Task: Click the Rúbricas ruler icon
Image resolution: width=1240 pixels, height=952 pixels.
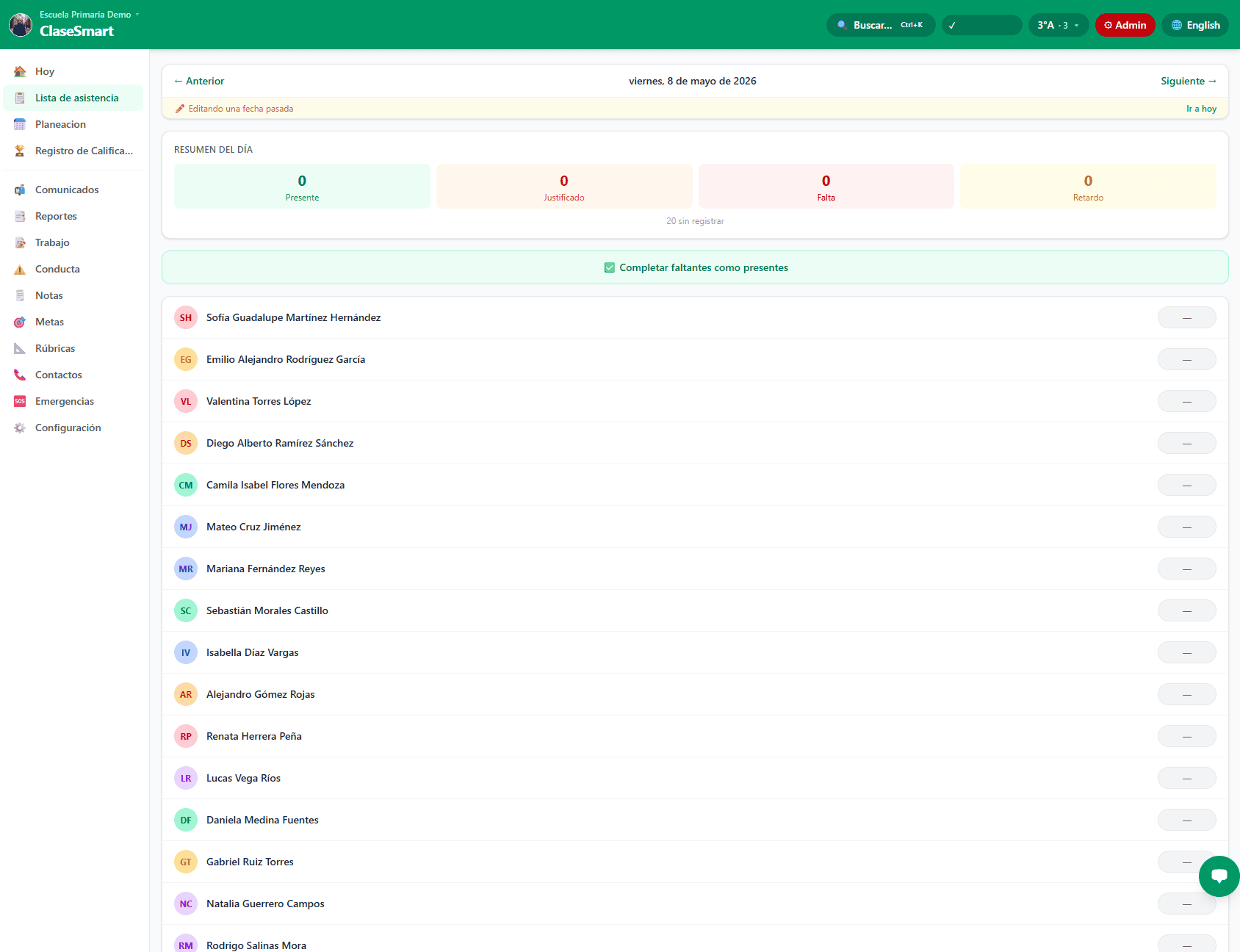Action: (20, 348)
